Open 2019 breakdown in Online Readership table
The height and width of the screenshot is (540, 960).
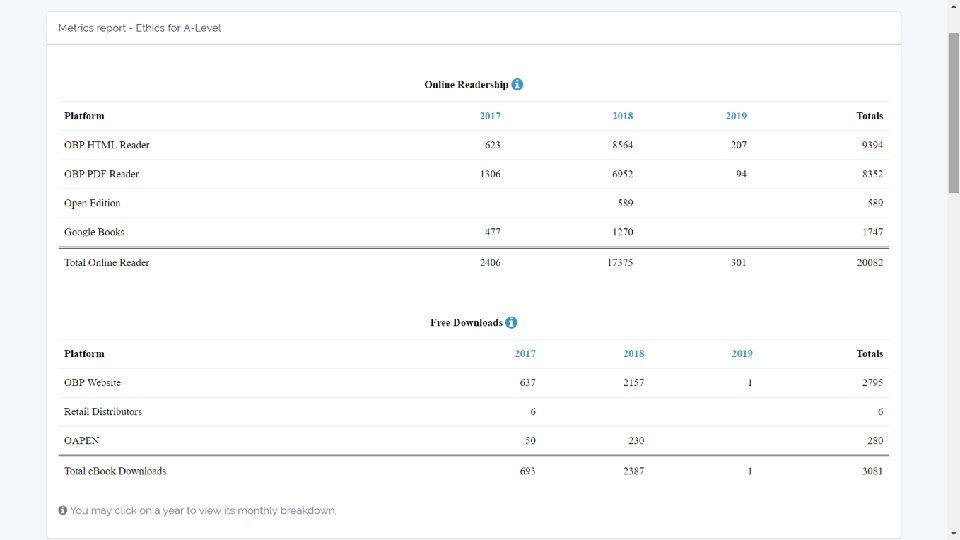[736, 116]
